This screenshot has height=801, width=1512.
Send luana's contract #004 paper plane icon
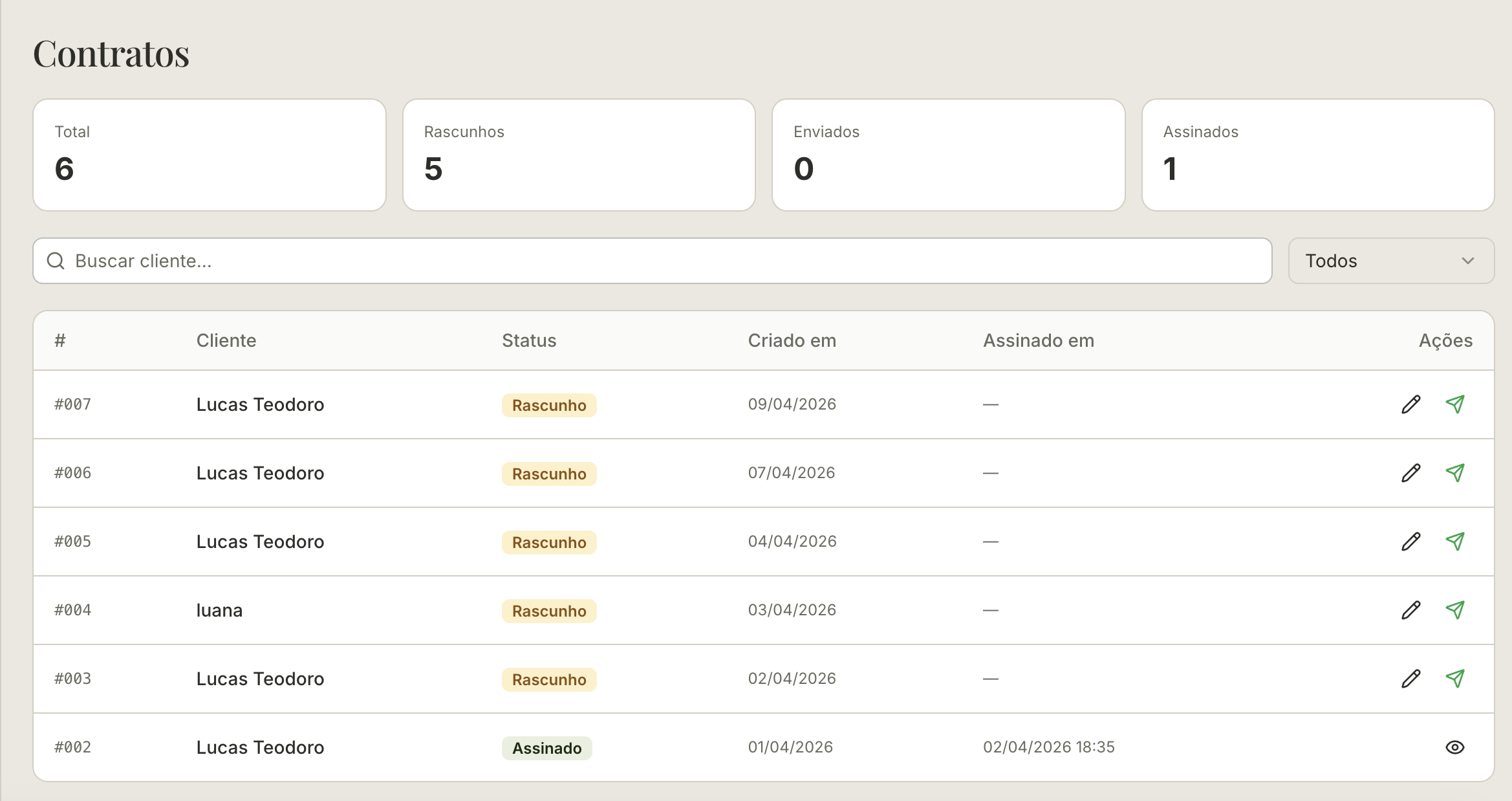point(1455,610)
